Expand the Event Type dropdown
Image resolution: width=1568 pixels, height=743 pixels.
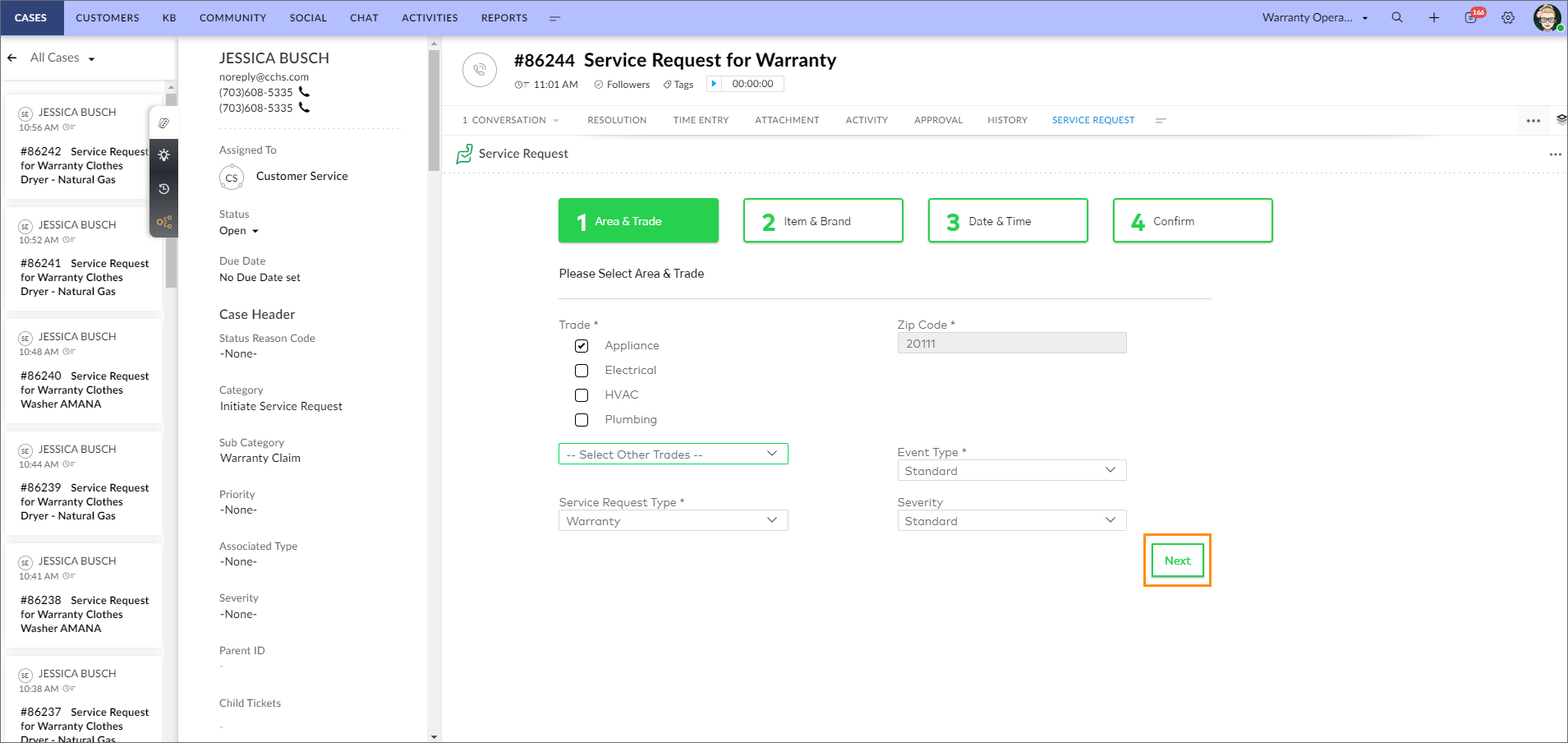[x=1012, y=470]
